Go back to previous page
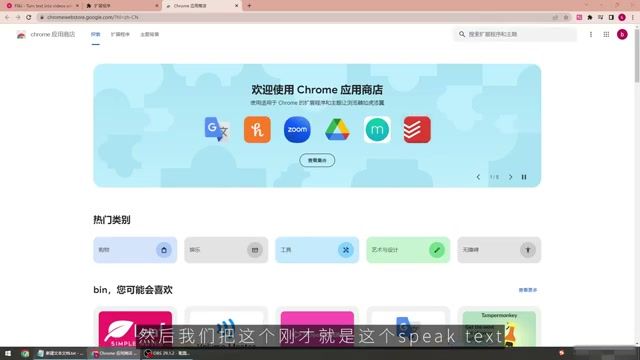The height and width of the screenshot is (360, 640). click(7, 17)
